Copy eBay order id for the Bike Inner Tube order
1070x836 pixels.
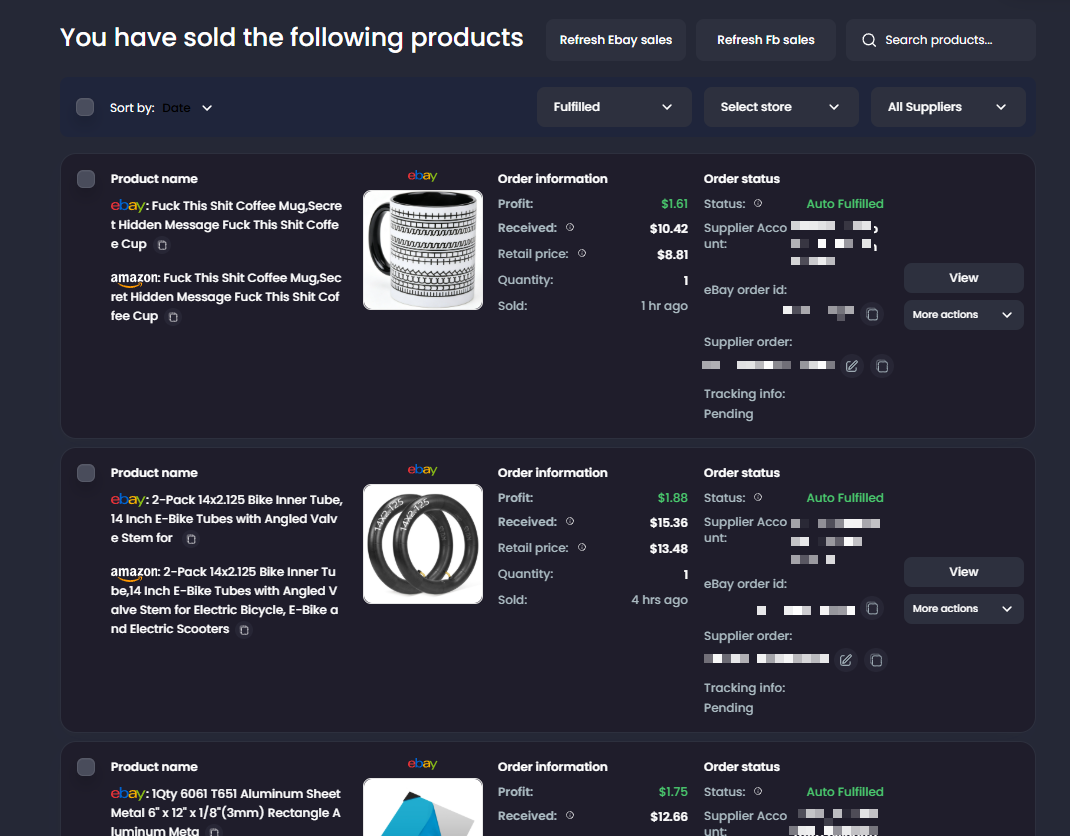click(x=872, y=608)
